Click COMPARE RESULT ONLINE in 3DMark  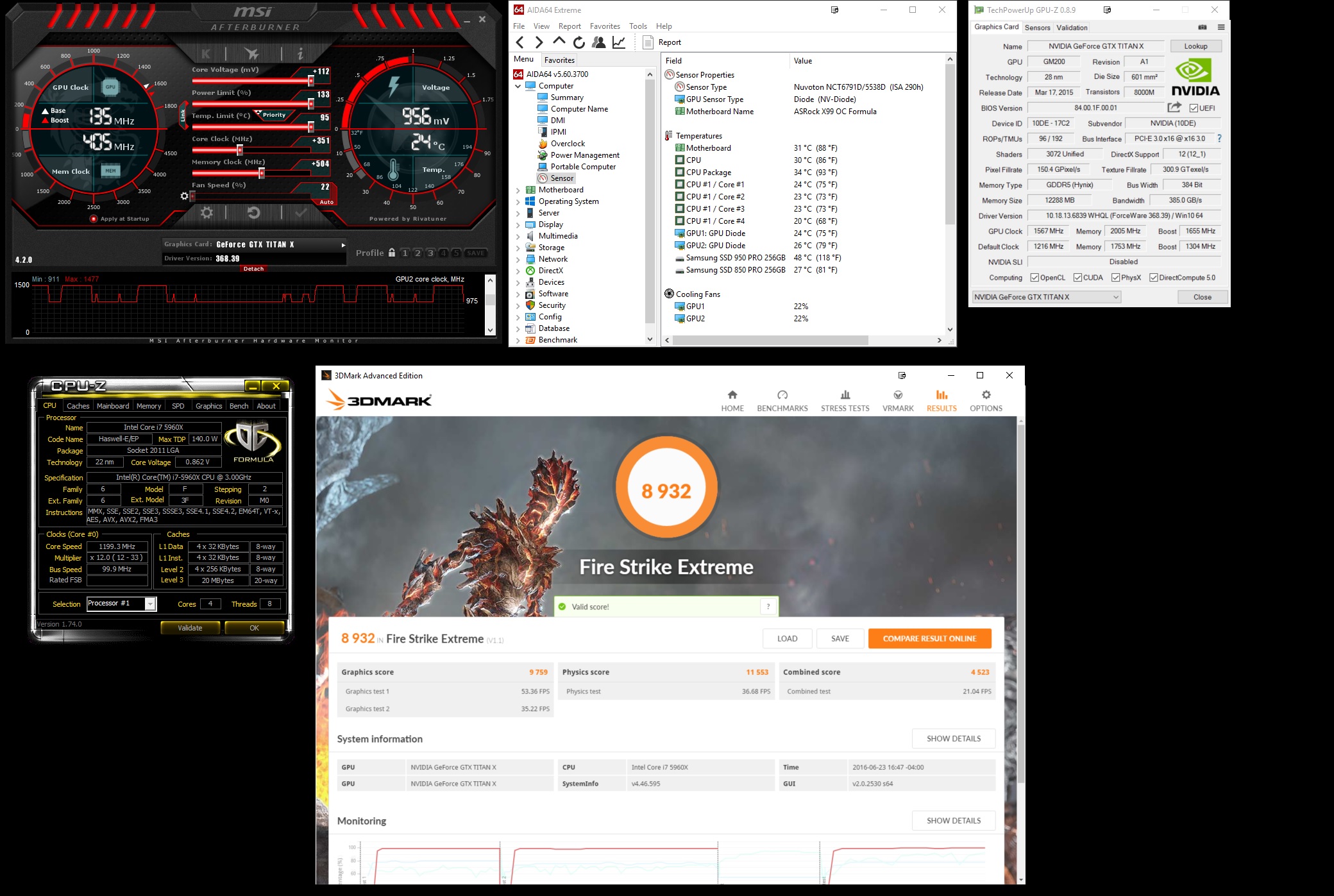click(929, 639)
